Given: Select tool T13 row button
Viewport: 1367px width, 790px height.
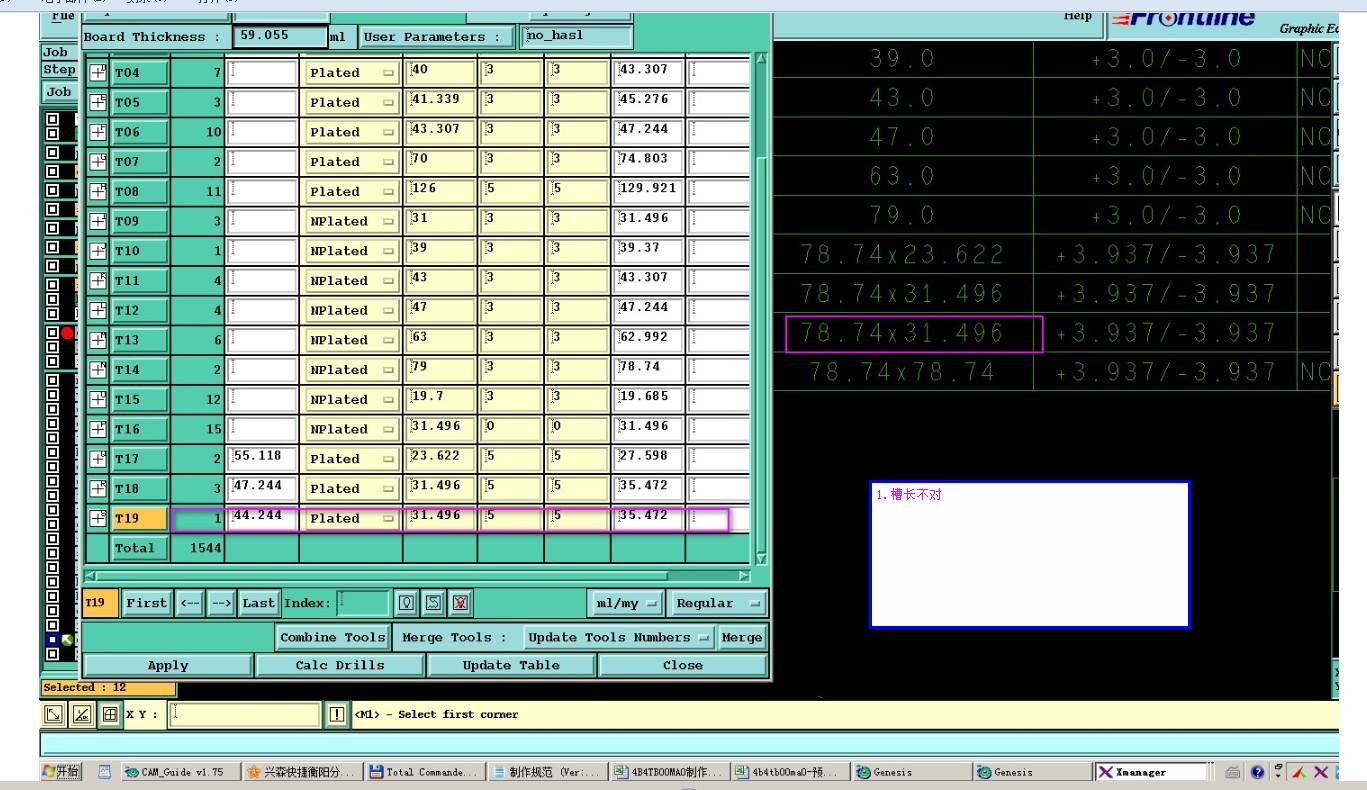Looking at the screenshot, I should pos(139,340).
